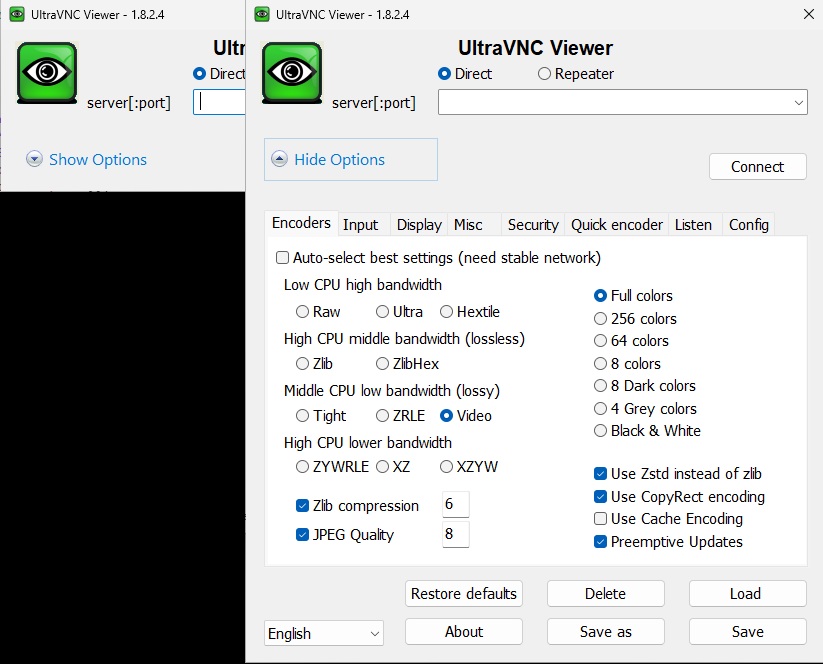Click the Hide Options chevron icon
The image size is (823, 664).
point(279,159)
